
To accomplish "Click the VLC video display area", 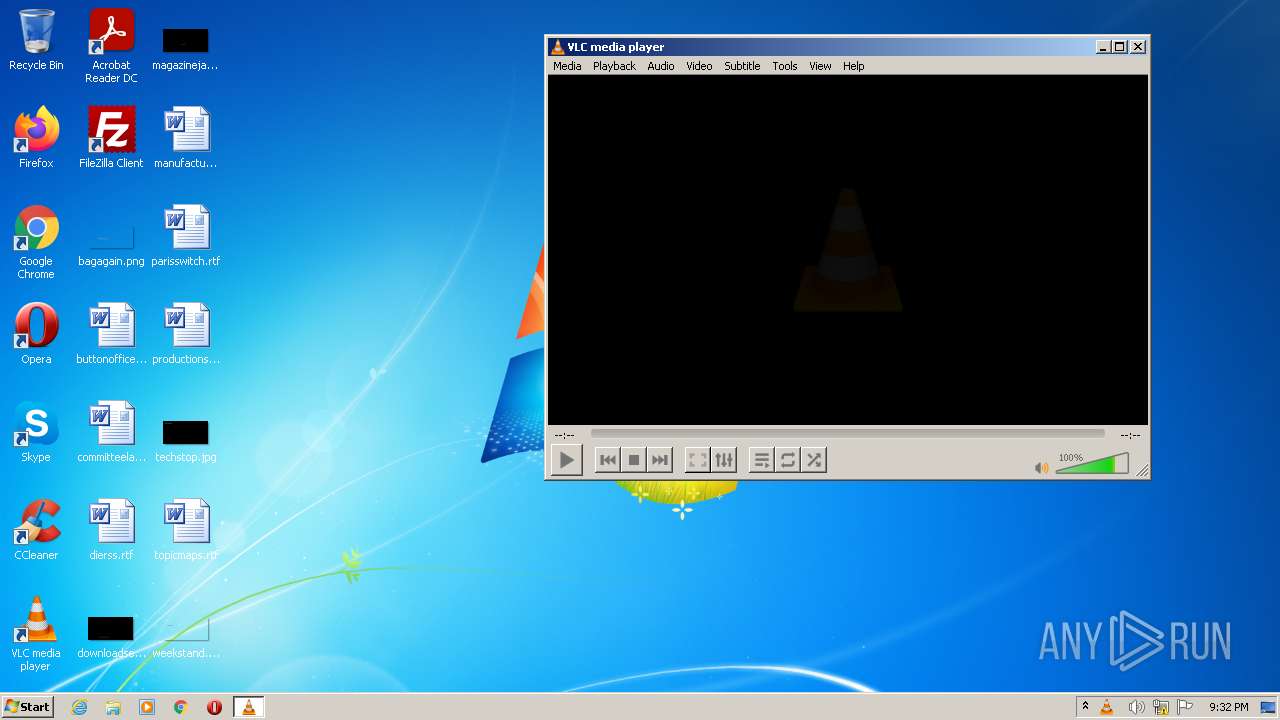I will point(848,250).
